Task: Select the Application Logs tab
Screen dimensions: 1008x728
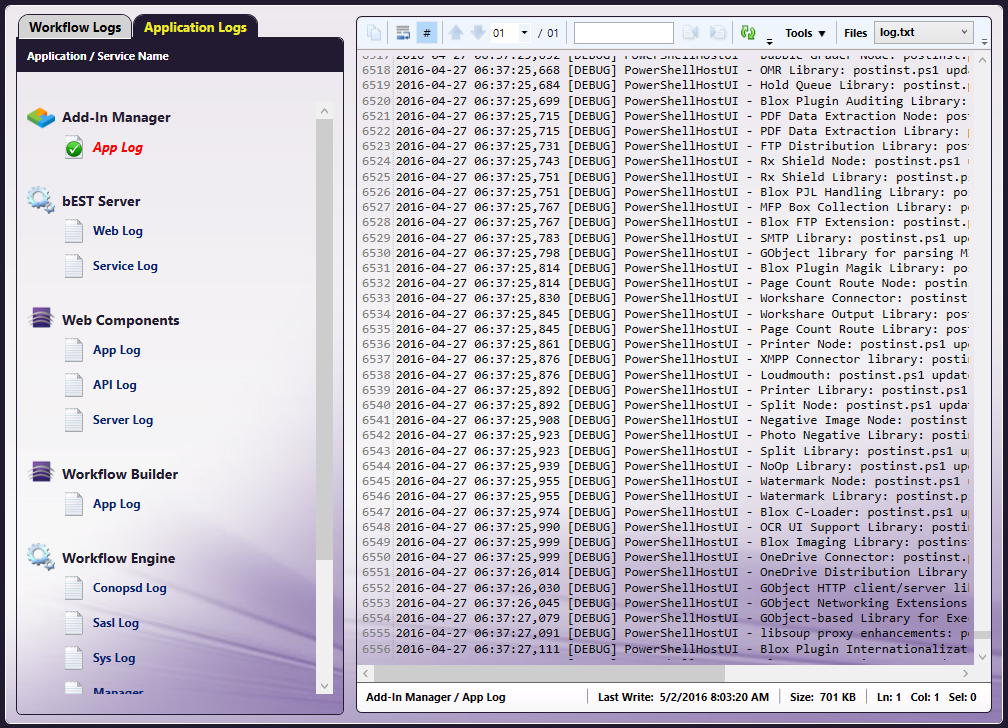Action: pyautogui.click(x=195, y=27)
